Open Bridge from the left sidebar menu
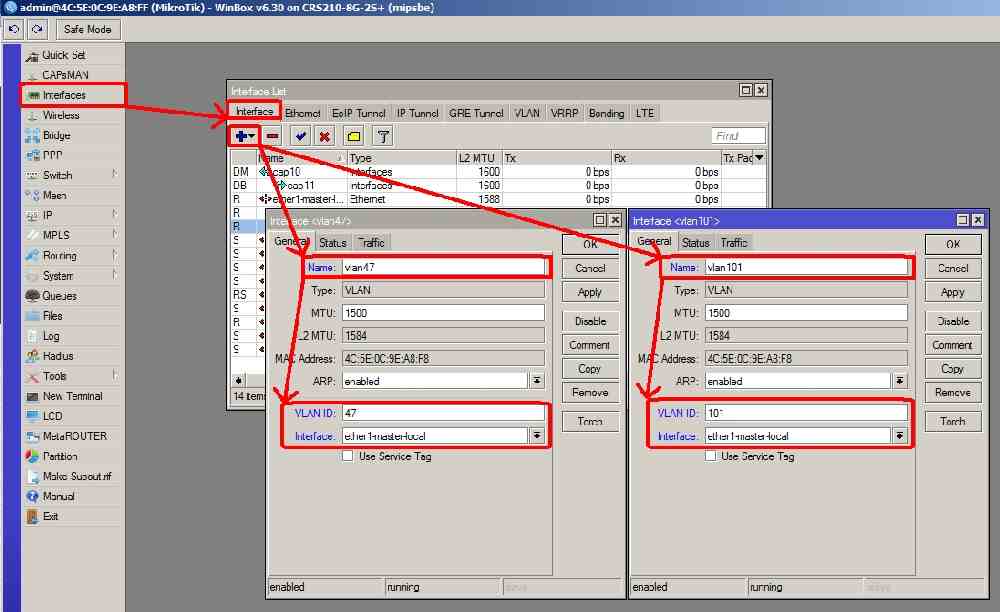The height and width of the screenshot is (612, 1000). [56, 135]
